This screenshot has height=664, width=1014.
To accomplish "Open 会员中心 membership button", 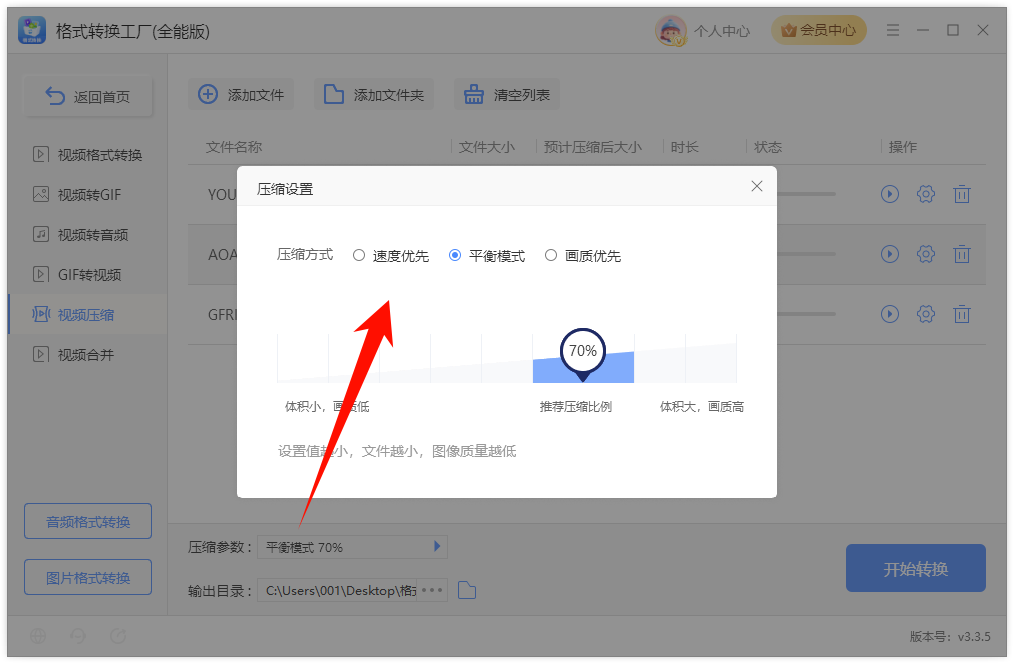I will click(819, 30).
